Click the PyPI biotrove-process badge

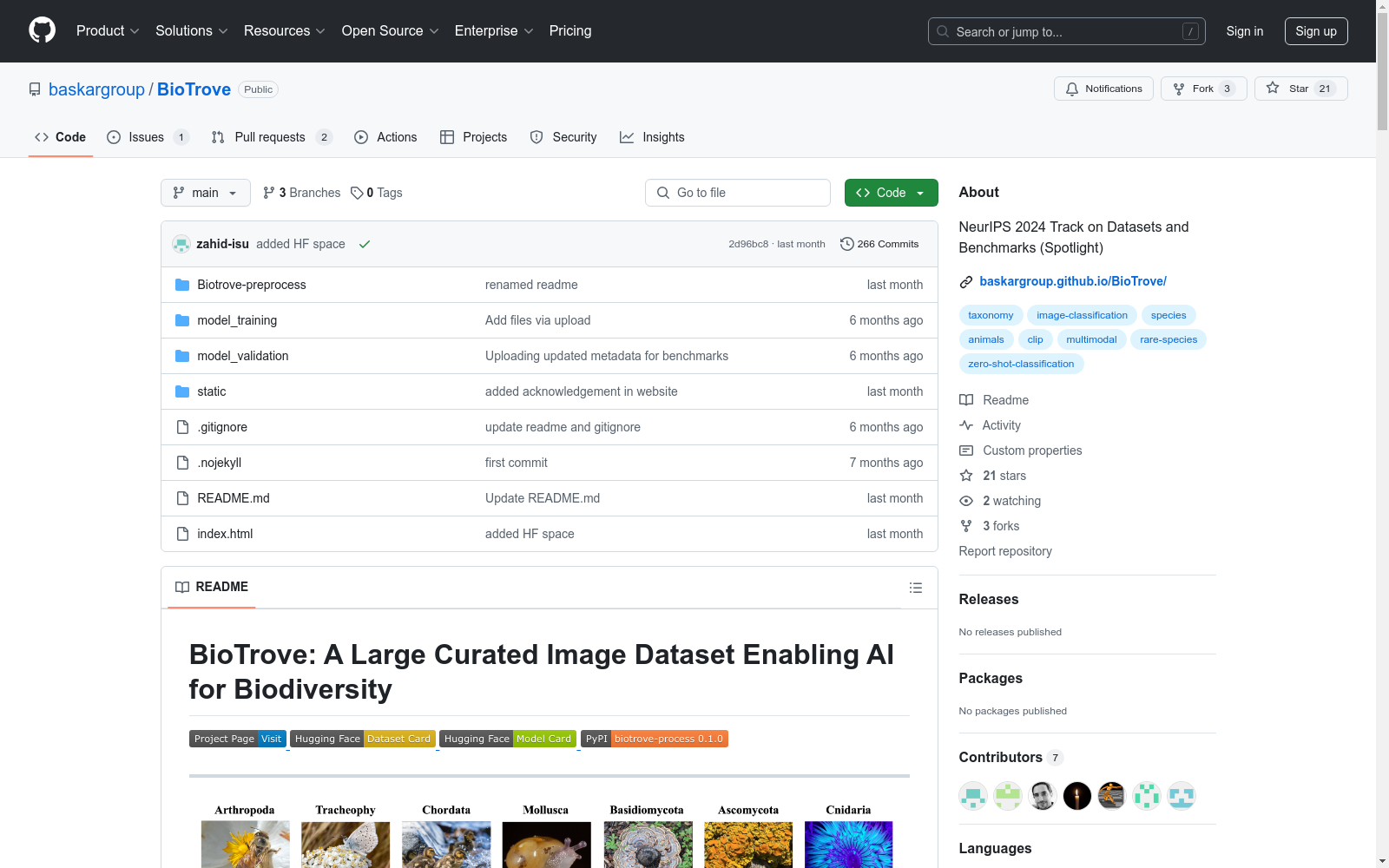(x=655, y=739)
